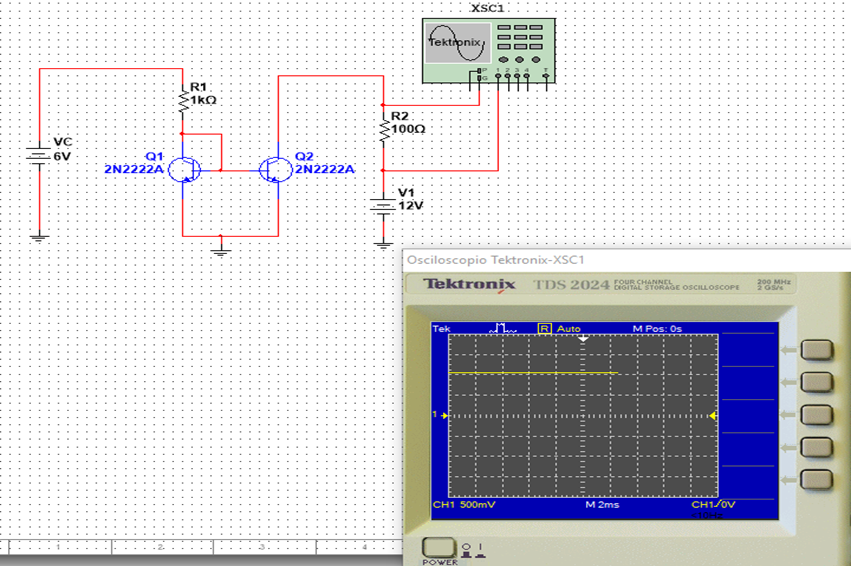Viewport: 851px width, 566px height.
Task: Click the 'Osciloscopio Tektronix-XSC1' window title
Action: (496, 260)
